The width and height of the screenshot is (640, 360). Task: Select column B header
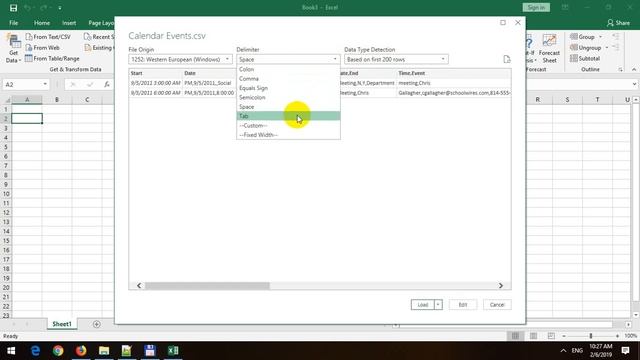click(x=57, y=100)
